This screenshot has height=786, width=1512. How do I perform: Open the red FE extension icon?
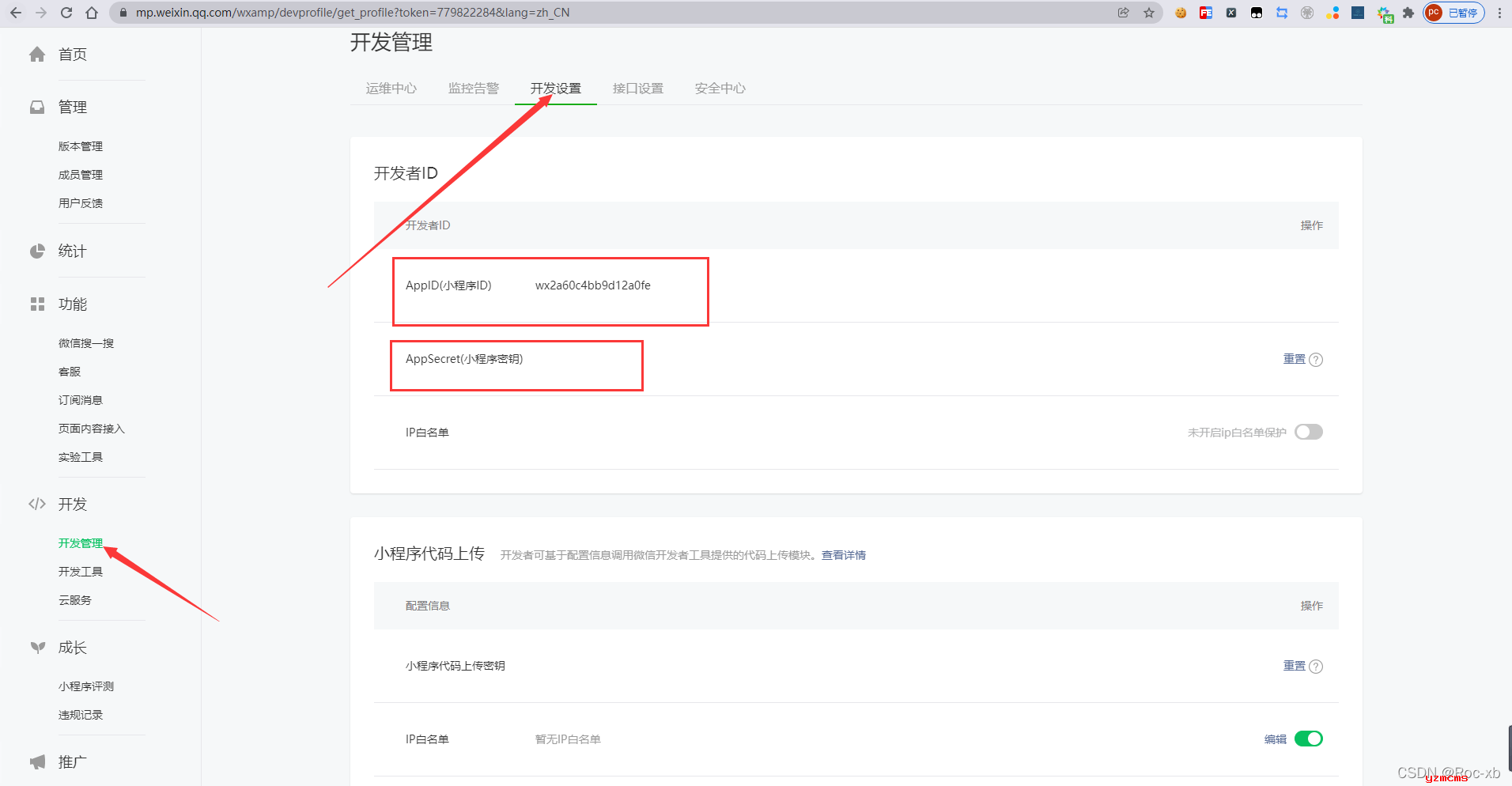point(1206,13)
